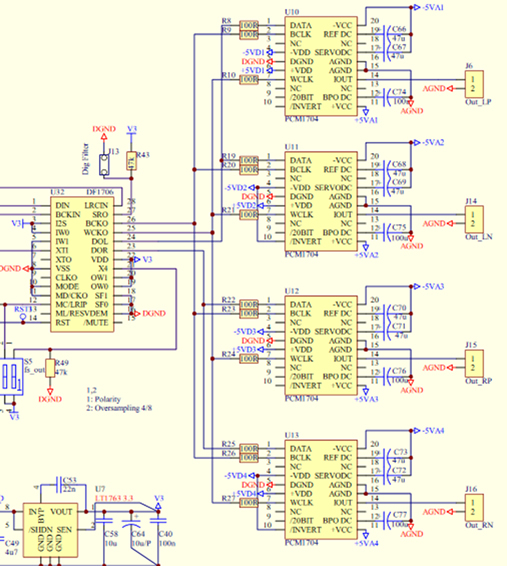The image size is (507, 566).
Task: Click resistor R49 47k
Action: click(x=50, y=368)
